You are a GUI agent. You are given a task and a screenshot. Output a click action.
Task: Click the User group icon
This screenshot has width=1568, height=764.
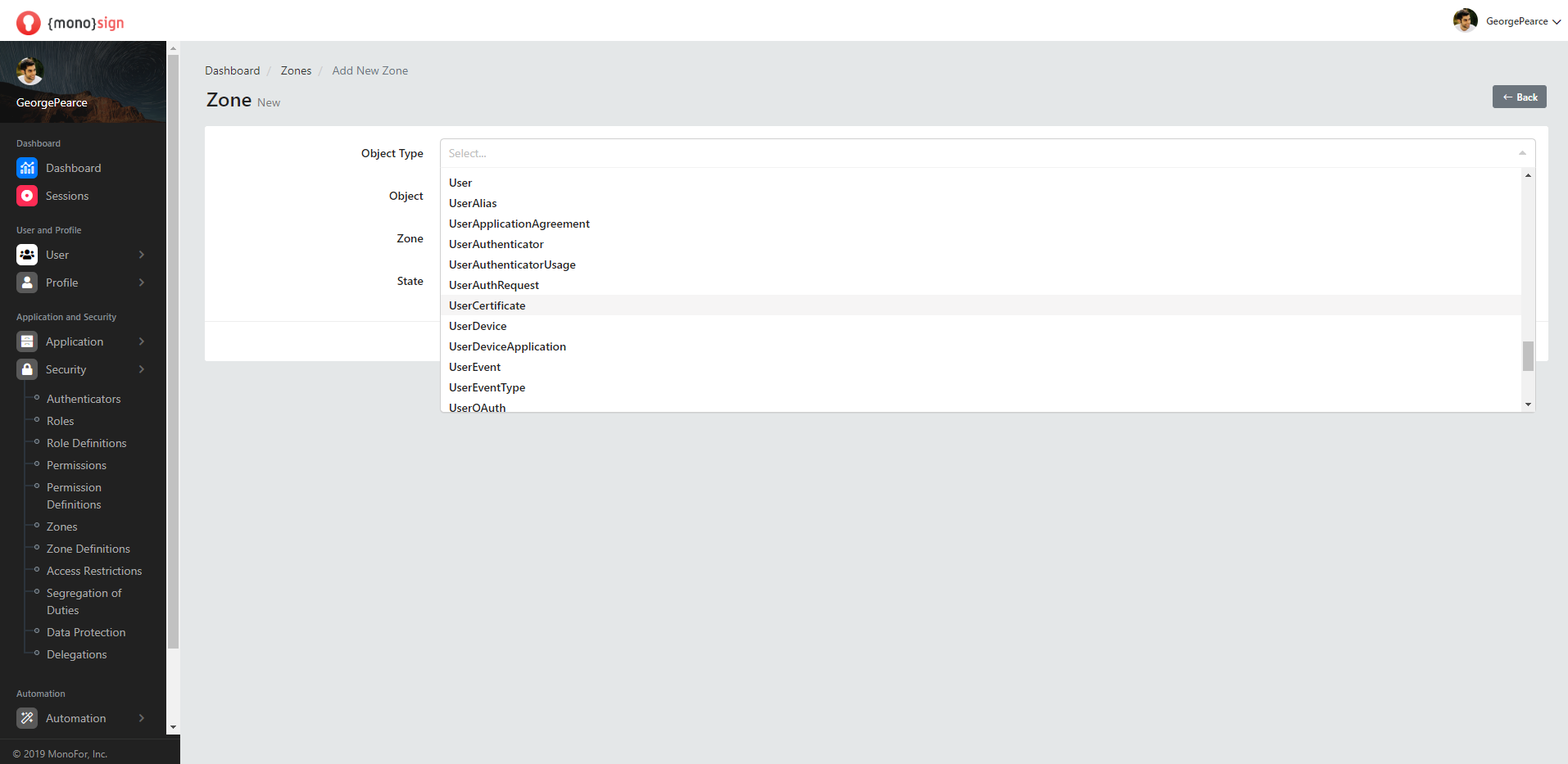coord(27,255)
